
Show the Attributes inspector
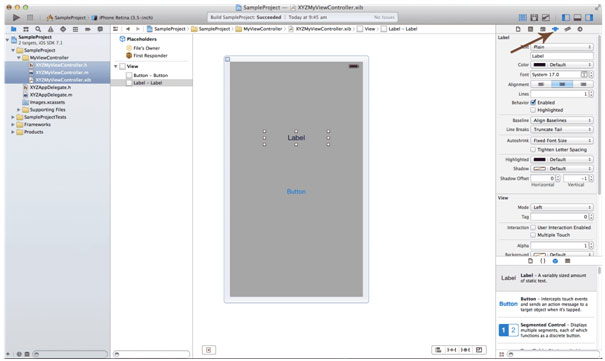555,29
